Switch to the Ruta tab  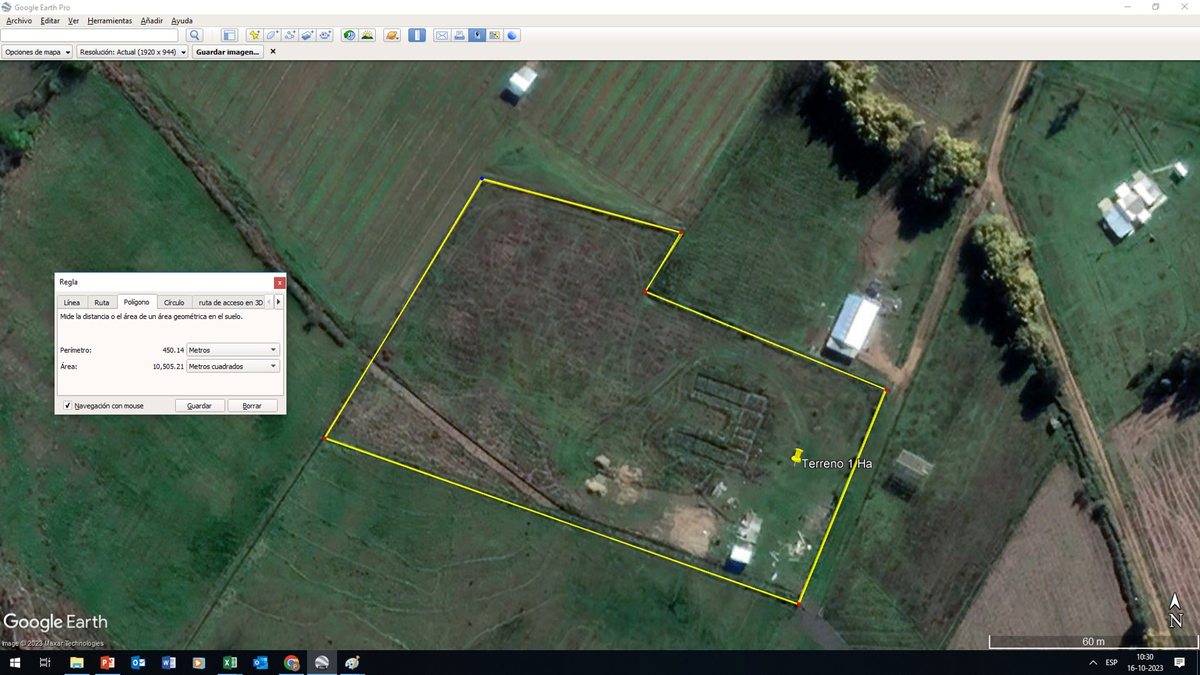pos(102,302)
